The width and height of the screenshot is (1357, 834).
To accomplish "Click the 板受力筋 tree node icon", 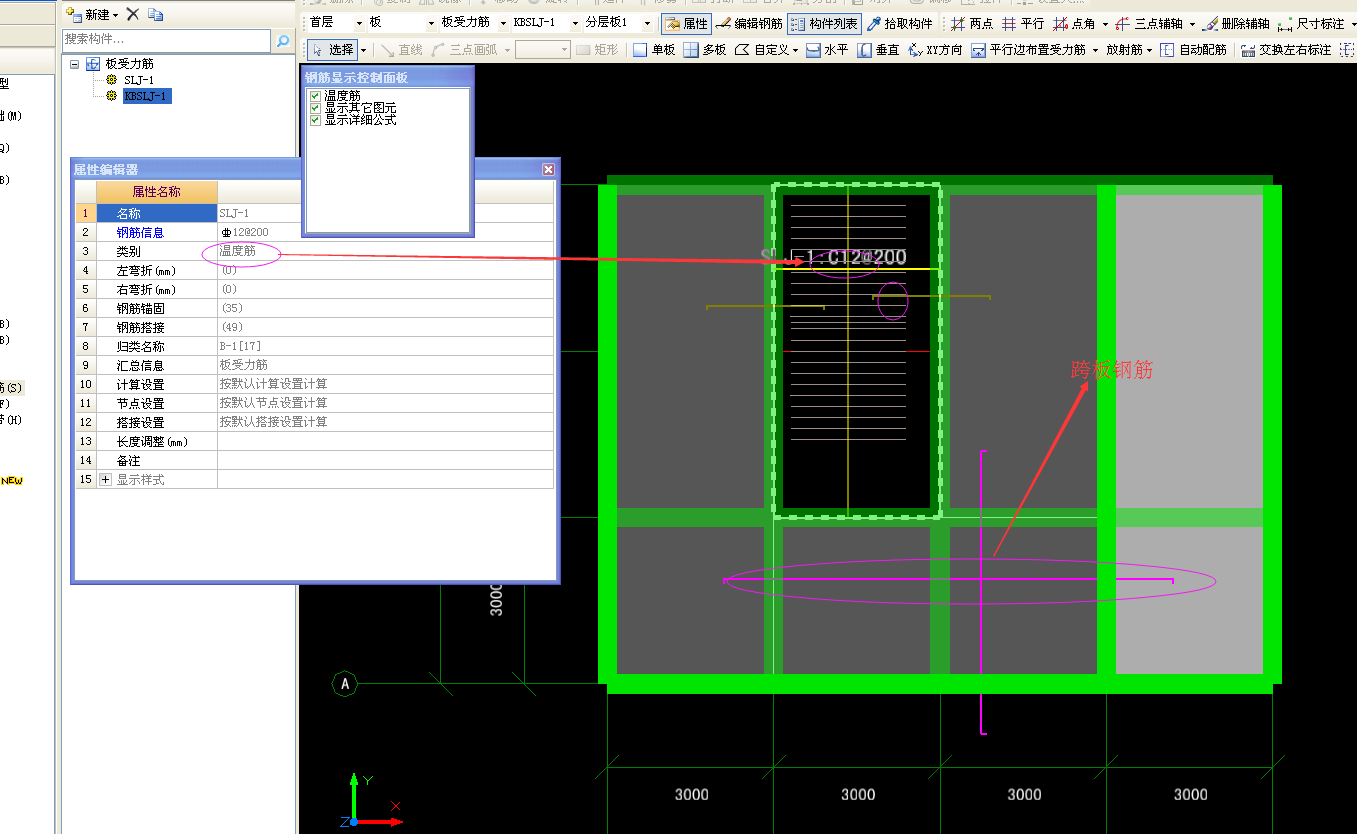I will (93, 64).
